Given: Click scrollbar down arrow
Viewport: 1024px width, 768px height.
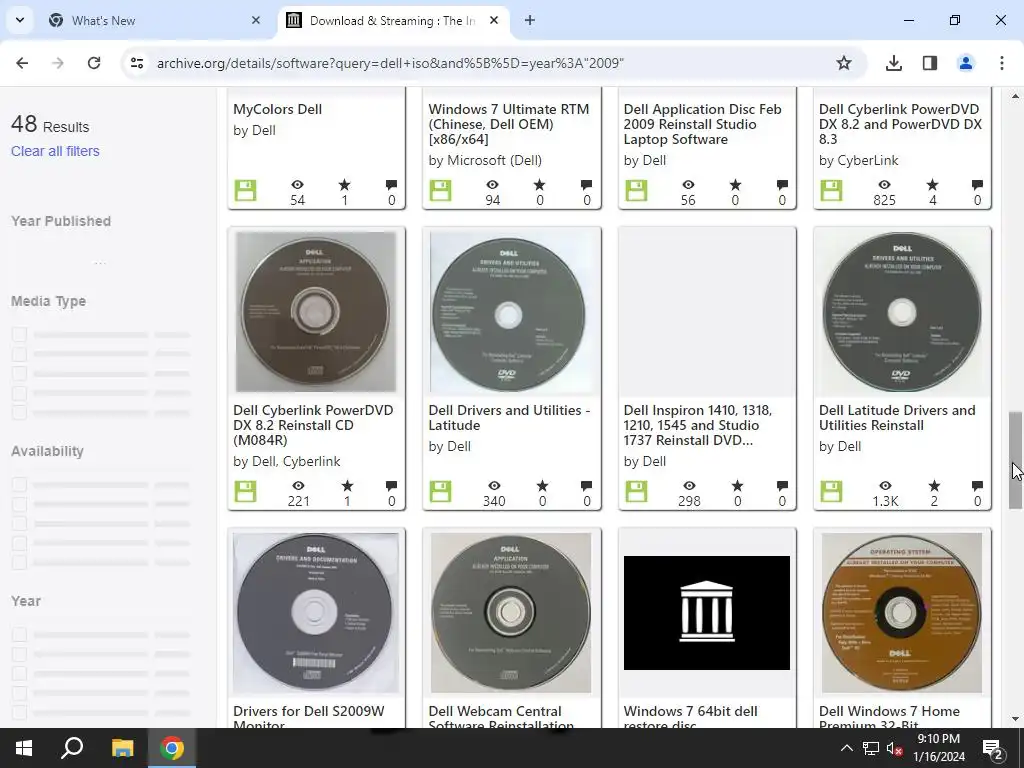Looking at the screenshot, I should click(x=1015, y=719).
